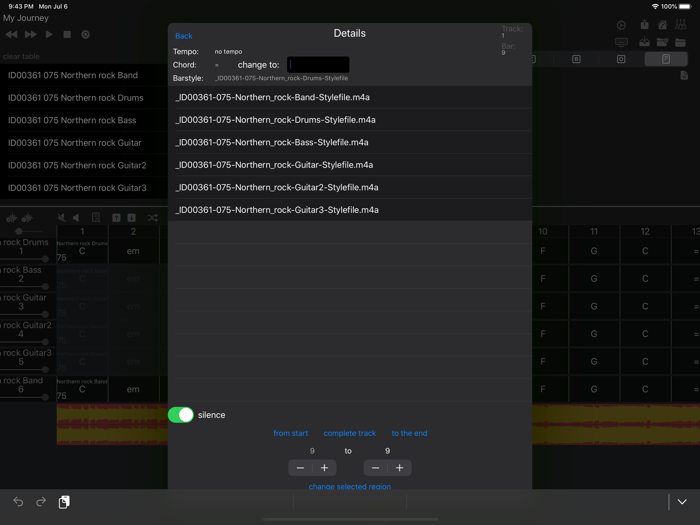700x525 pixels.
Task: Select Northern_rock-Bass-Stylefile.m4a in Details list
Action: pos(350,142)
